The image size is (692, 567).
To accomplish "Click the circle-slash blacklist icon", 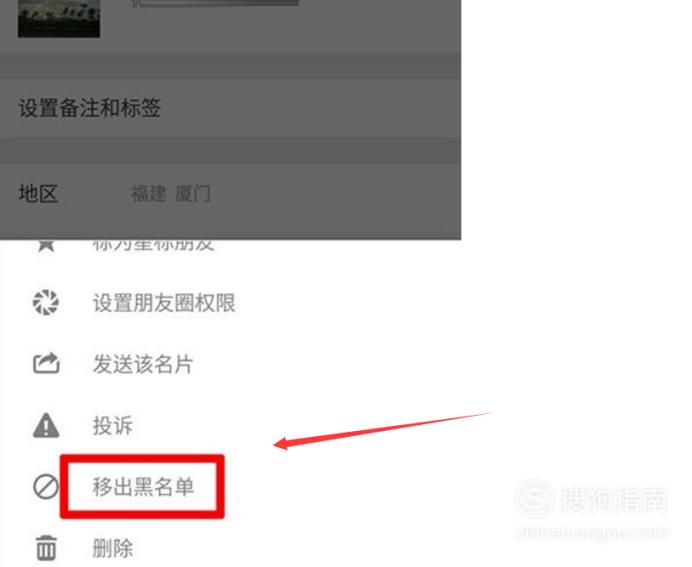I will click(x=46, y=487).
